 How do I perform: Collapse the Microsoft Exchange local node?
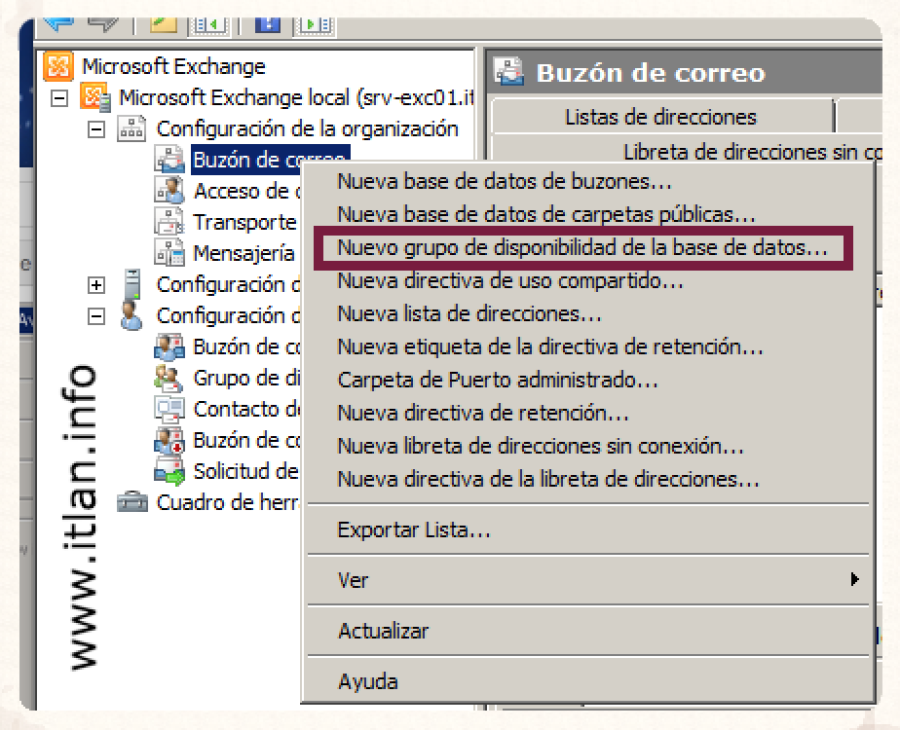click(x=60, y=98)
